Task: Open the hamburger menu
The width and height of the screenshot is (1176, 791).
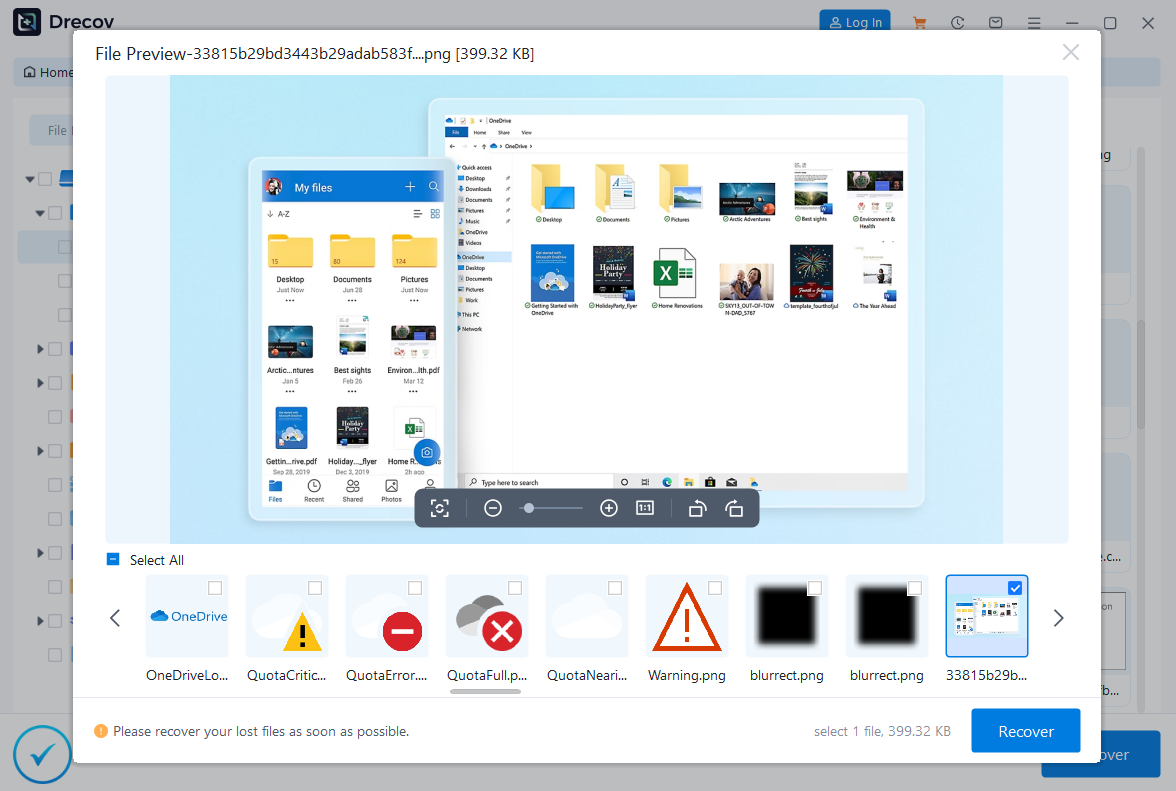Action: click(x=1034, y=21)
